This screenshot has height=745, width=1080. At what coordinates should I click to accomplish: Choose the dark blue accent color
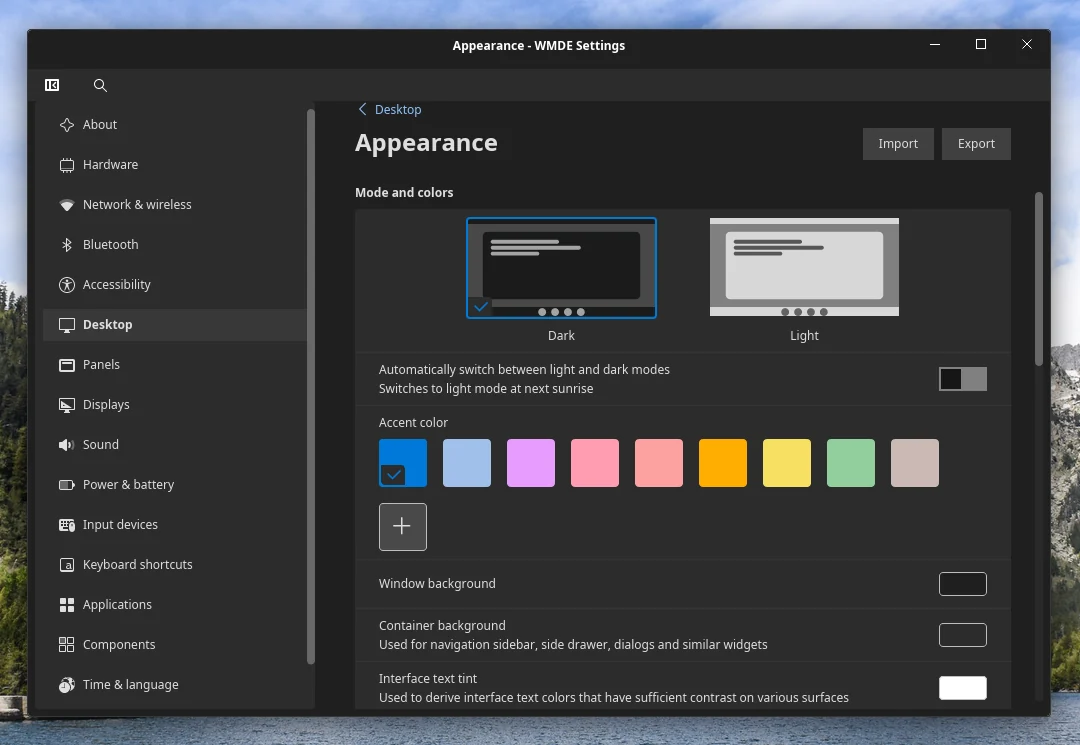[403, 463]
